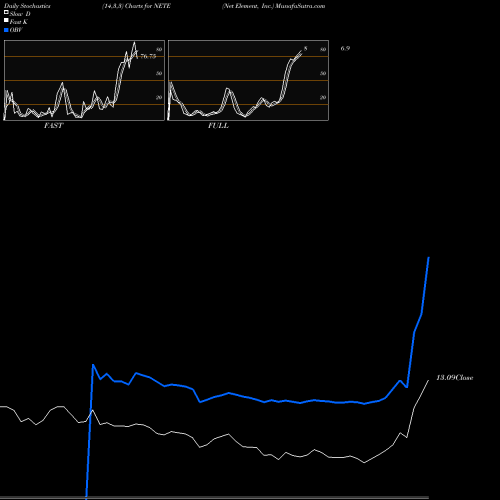
Task: Click the 20 level label in FAST chart
Action: [159, 97]
